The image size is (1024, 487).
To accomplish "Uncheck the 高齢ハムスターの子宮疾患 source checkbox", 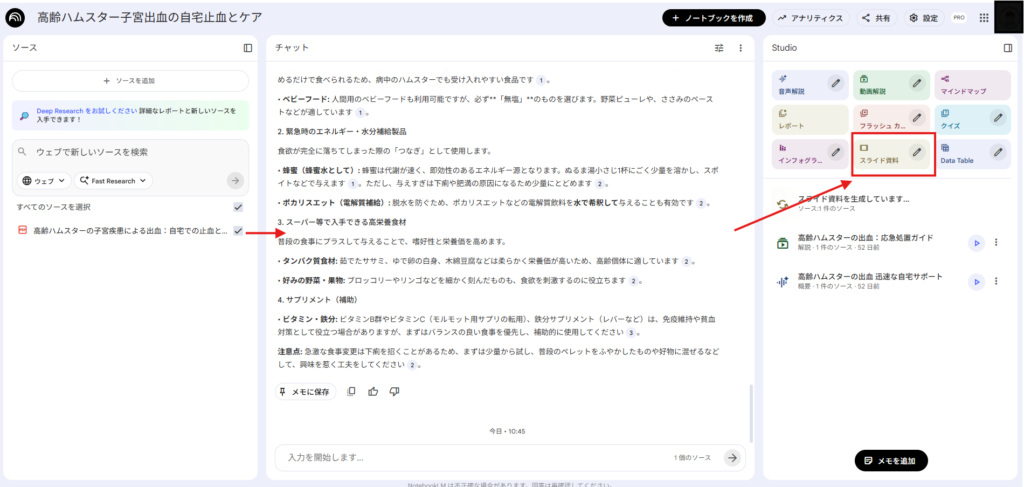I will [238, 231].
